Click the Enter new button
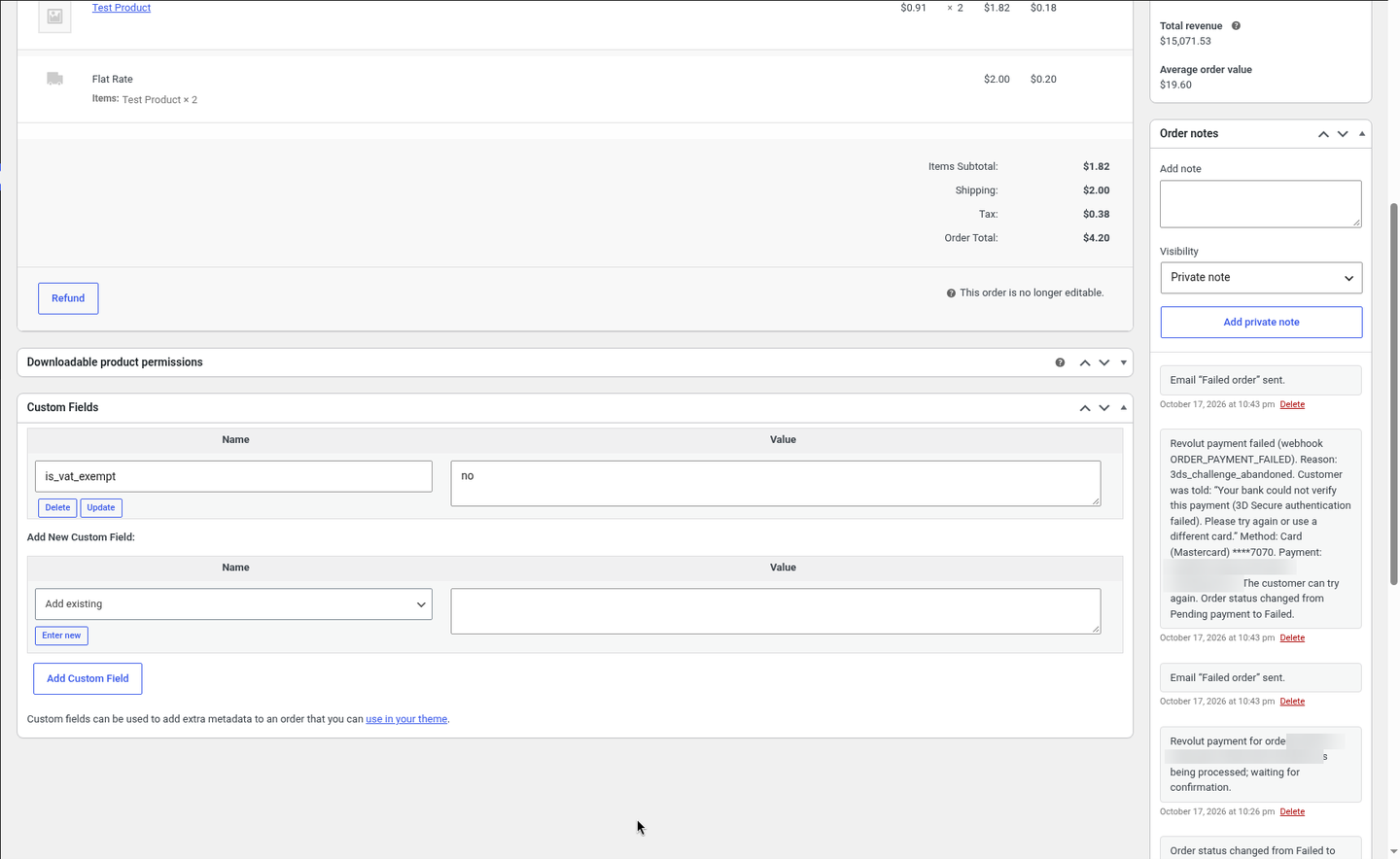Viewport: 1400px width, 859px height. [x=61, y=636]
